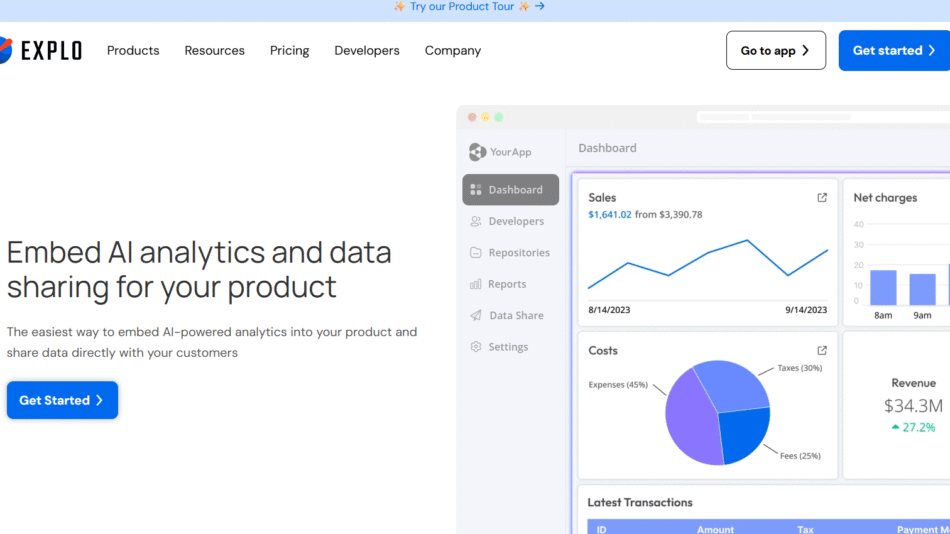The image size is (950, 534).
Task: Open the Try our Product Tour link
Action: click(x=469, y=7)
